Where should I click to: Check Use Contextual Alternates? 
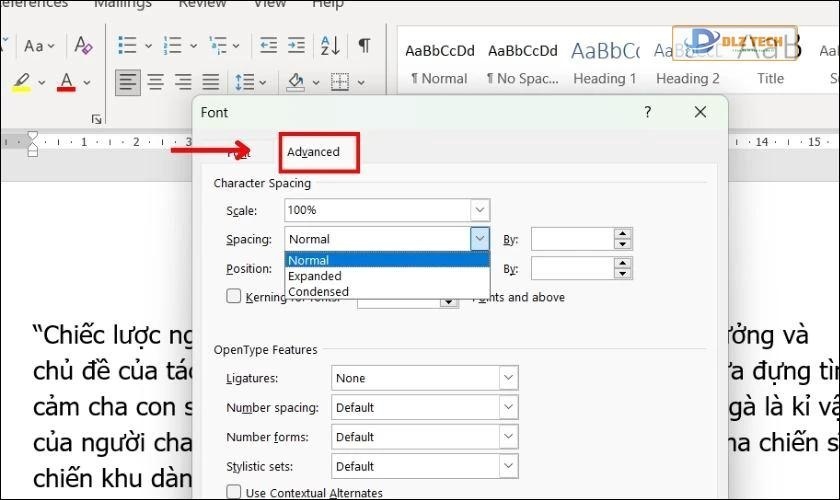(x=234, y=492)
